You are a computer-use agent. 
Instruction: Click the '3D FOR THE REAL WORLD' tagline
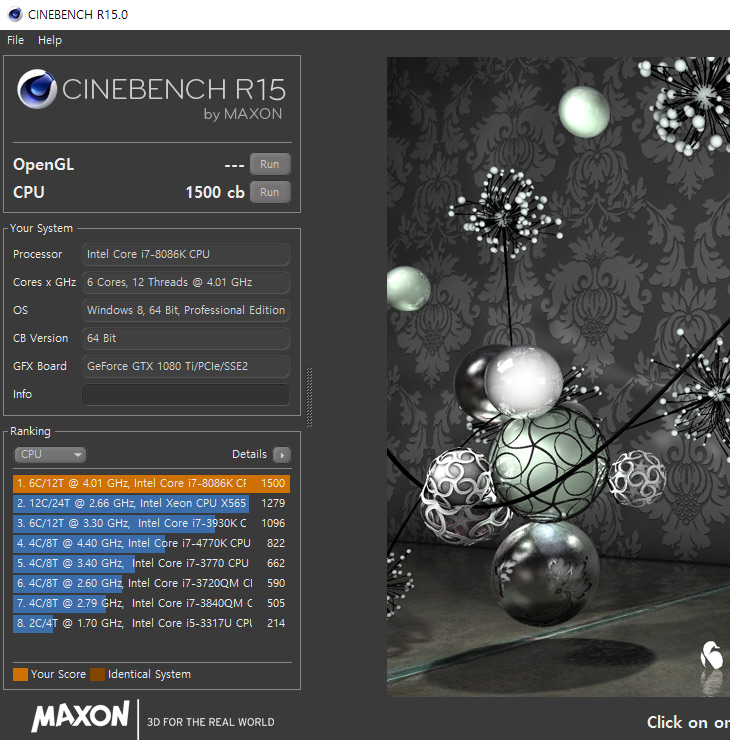[210, 722]
